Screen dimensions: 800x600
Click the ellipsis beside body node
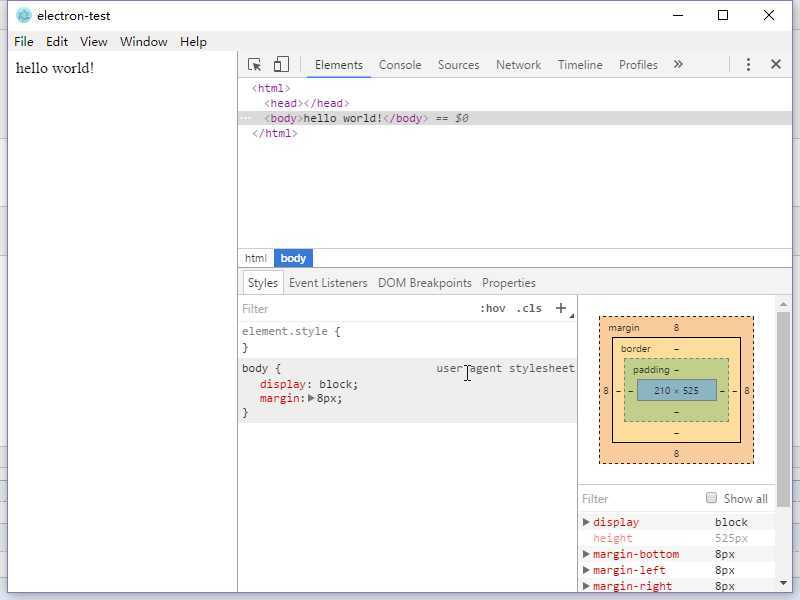click(x=245, y=118)
